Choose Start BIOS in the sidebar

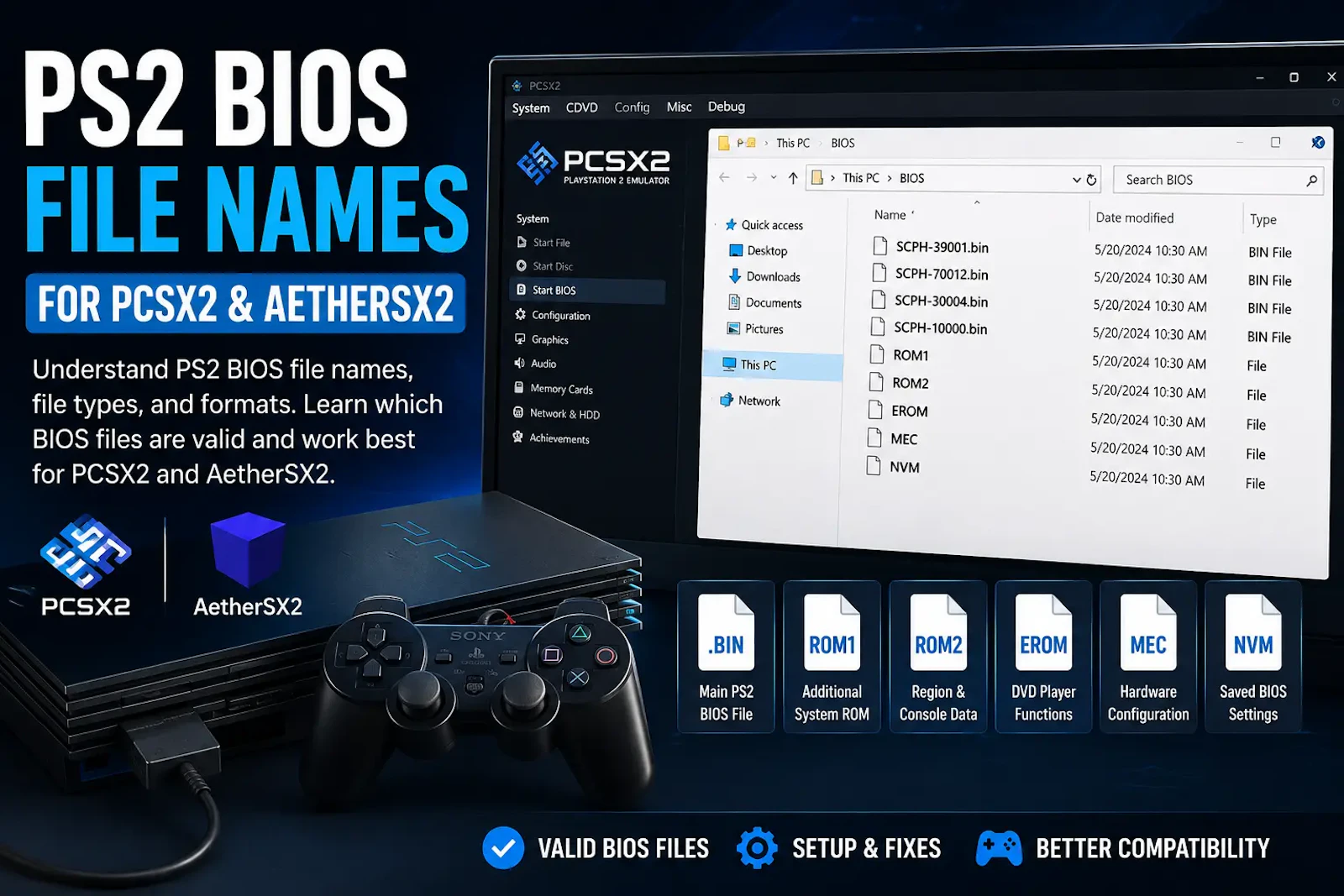click(587, 291)
